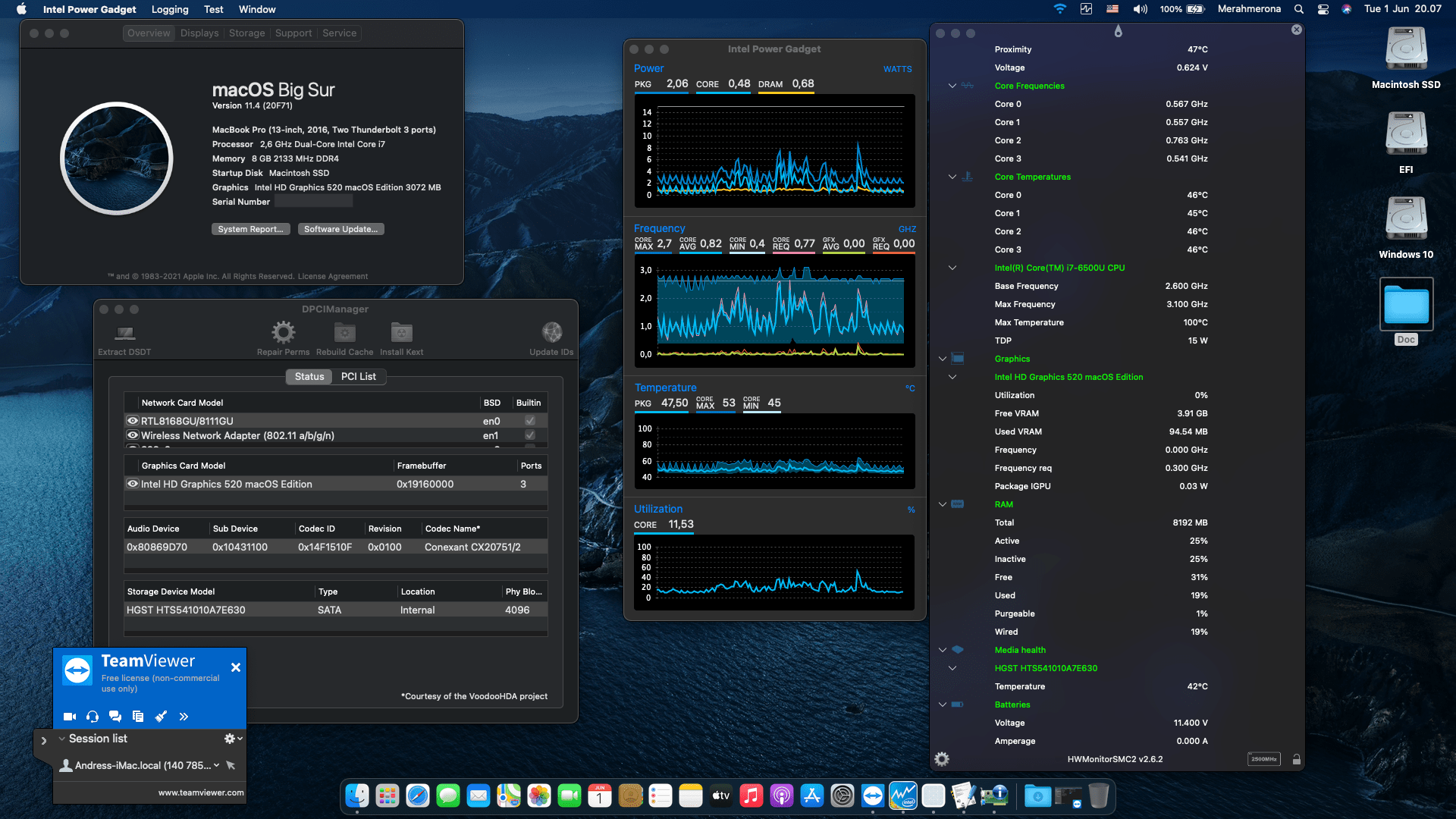
Task: Open Support tab in About This Mac
Action: click(x=293, y=33)
